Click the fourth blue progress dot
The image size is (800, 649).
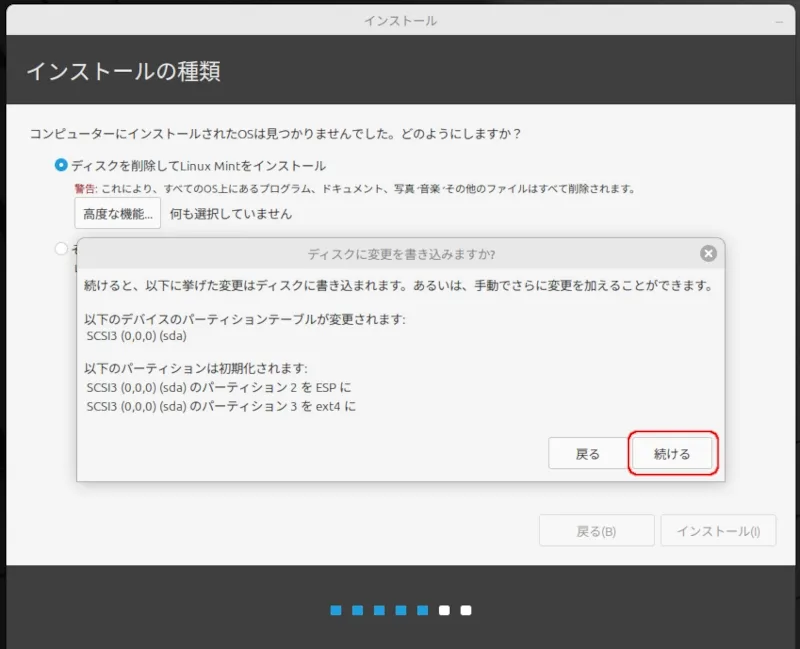[x=401, y=610]
